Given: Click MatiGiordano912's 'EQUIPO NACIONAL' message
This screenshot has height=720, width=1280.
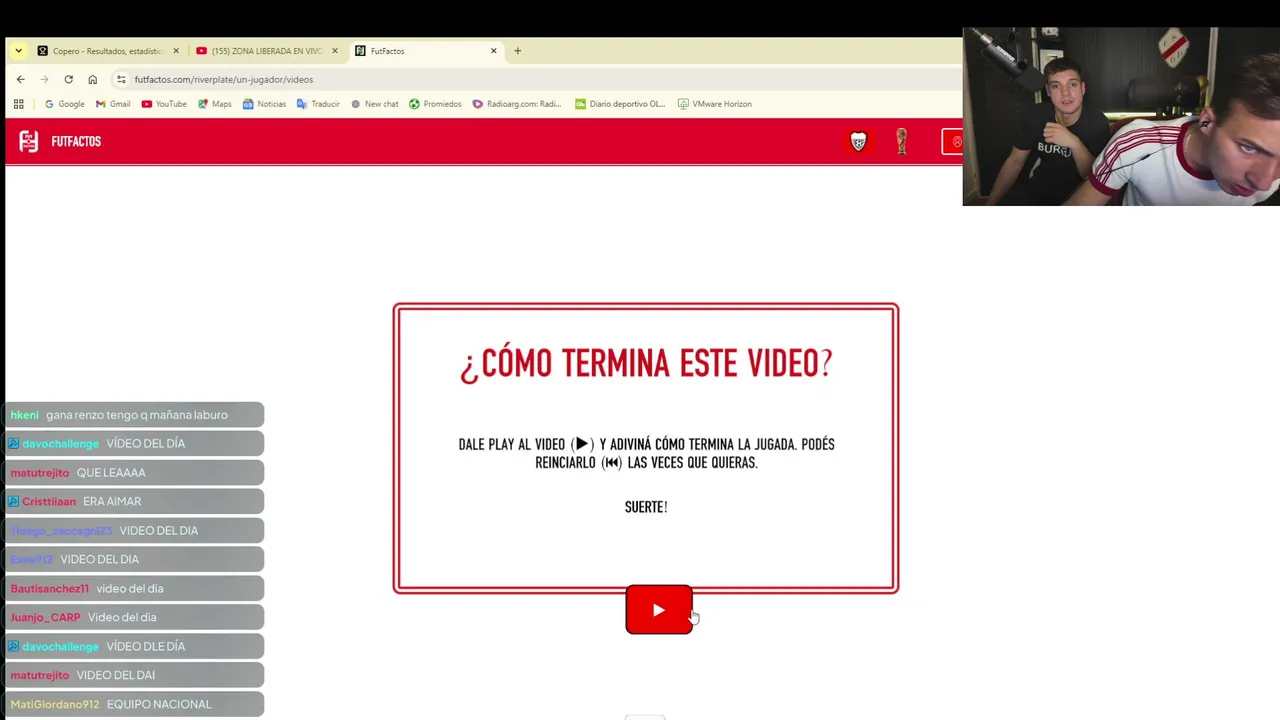Looking at the screenshot, I should [134, 705].
